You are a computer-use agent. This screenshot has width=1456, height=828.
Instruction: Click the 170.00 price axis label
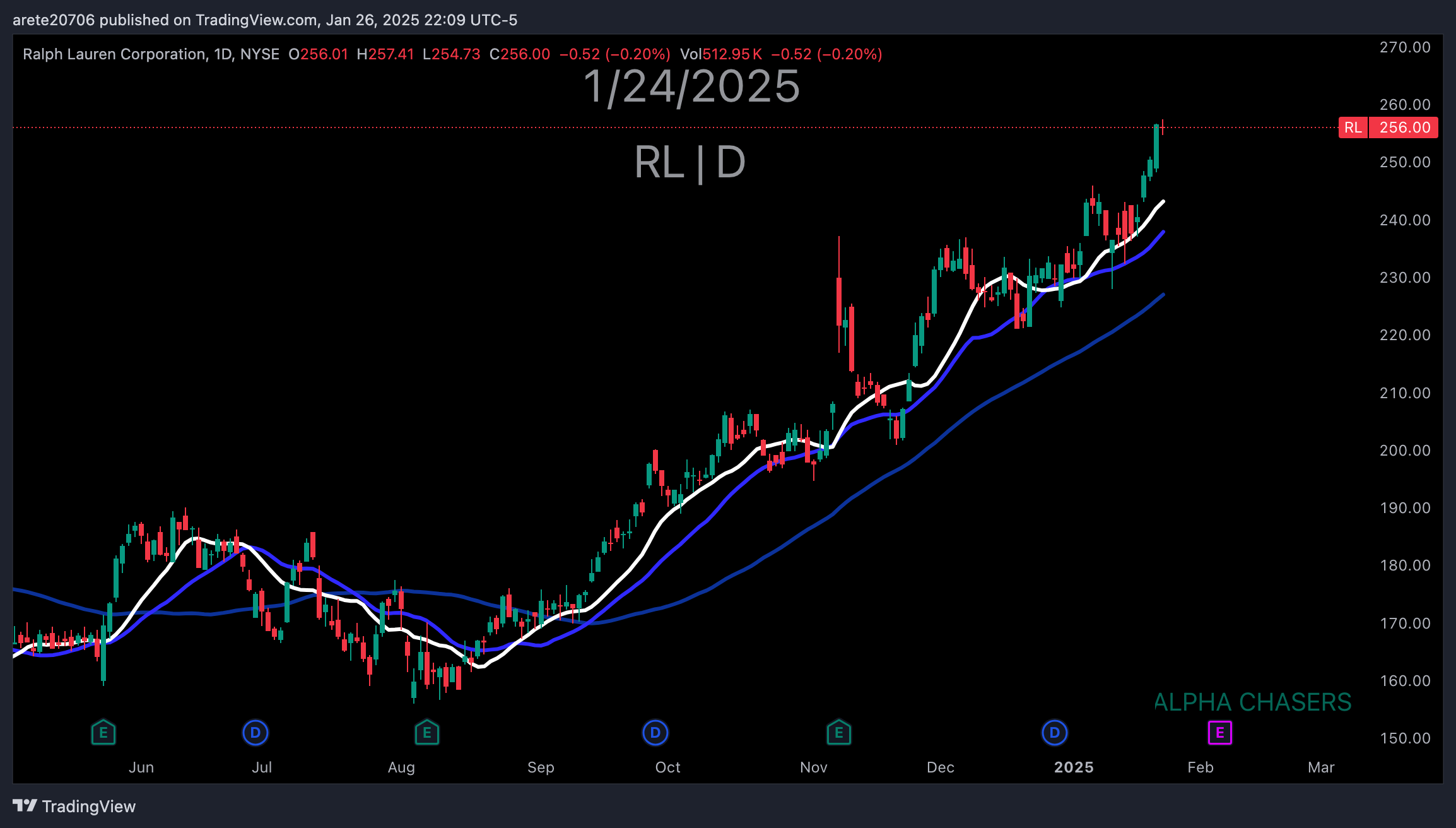coord(1405,624)
